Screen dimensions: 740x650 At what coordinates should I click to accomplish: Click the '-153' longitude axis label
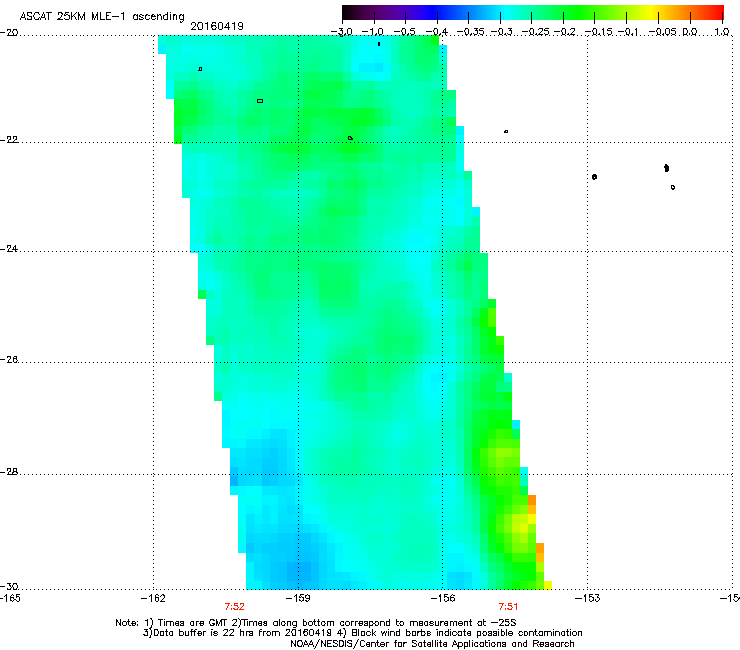click(588, 599)
